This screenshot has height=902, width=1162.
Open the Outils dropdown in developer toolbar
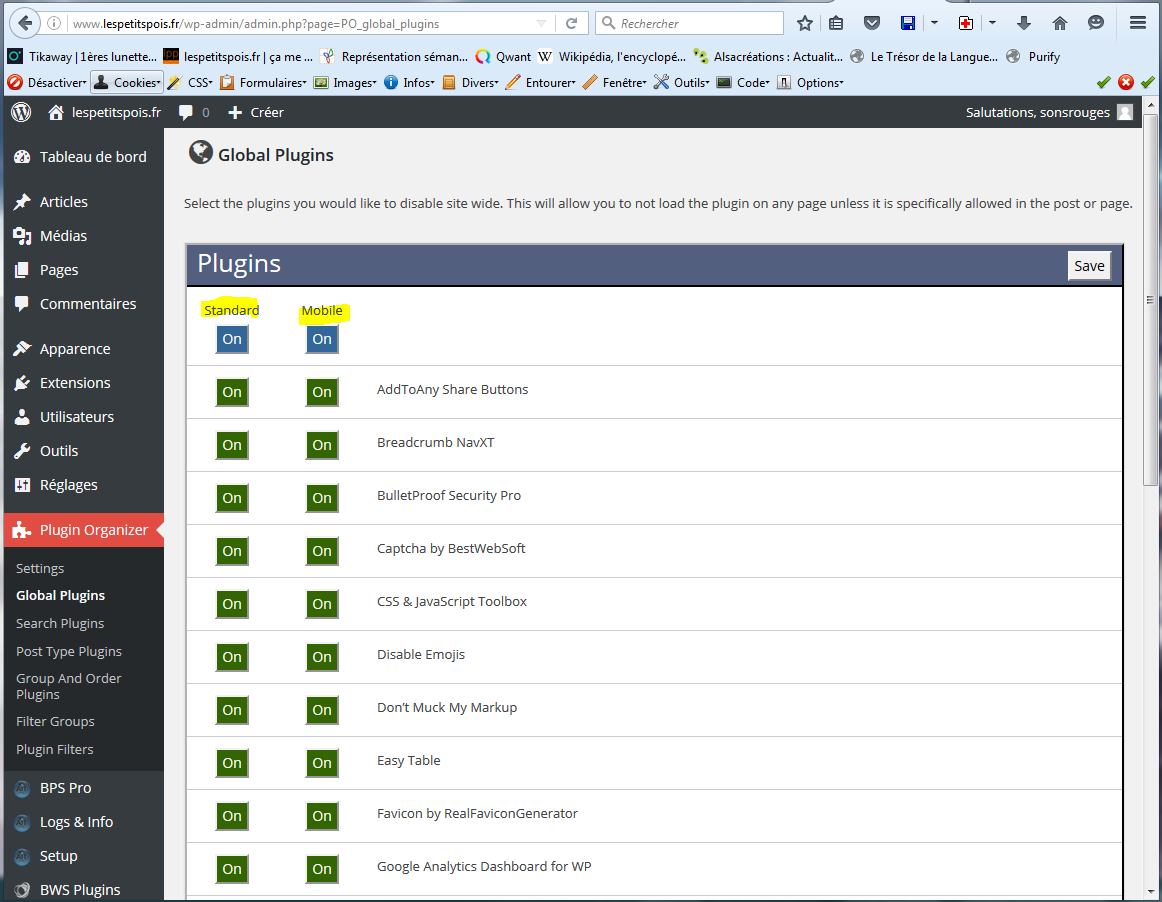[x=683, y=82]
